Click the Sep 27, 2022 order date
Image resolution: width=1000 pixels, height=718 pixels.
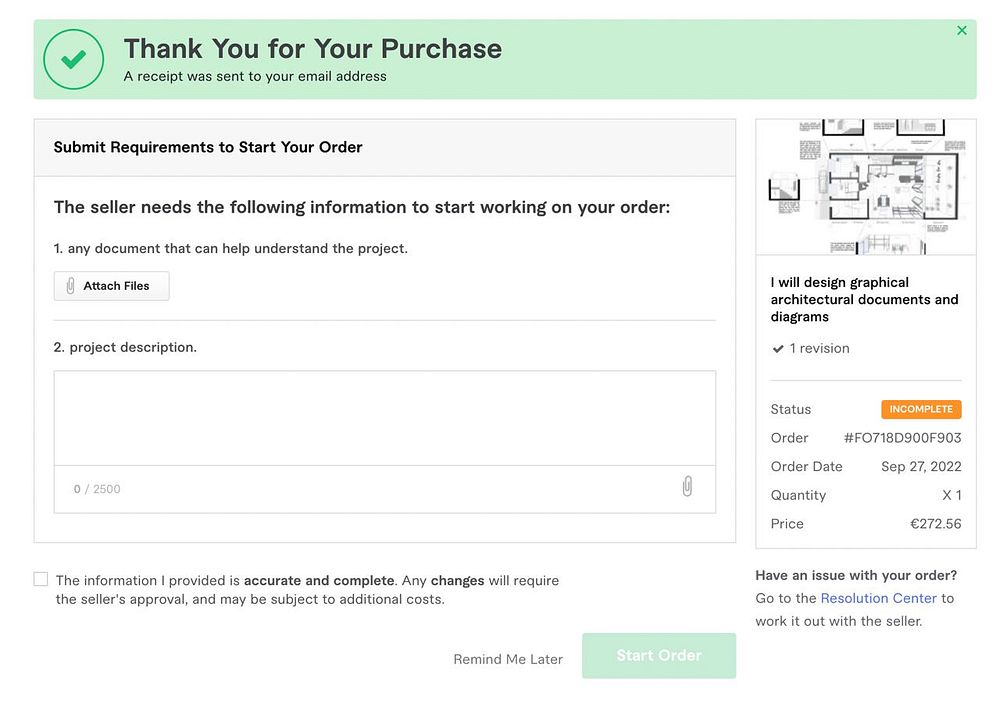[x=921, y=467]
